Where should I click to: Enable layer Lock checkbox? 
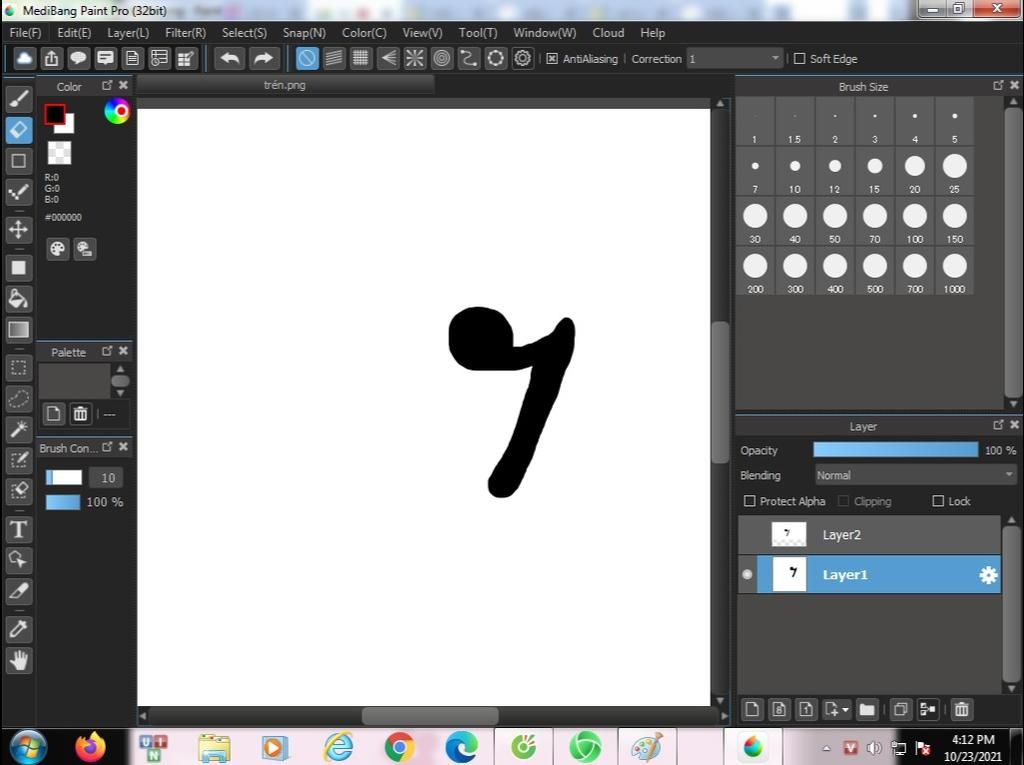(938, 501)
